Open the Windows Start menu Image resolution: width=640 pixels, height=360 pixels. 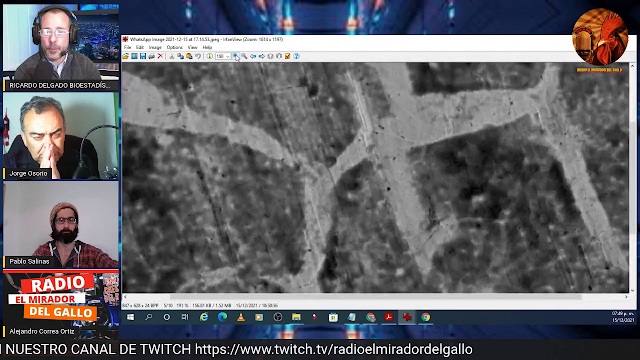pyautogui.click(x=131, y=317)
